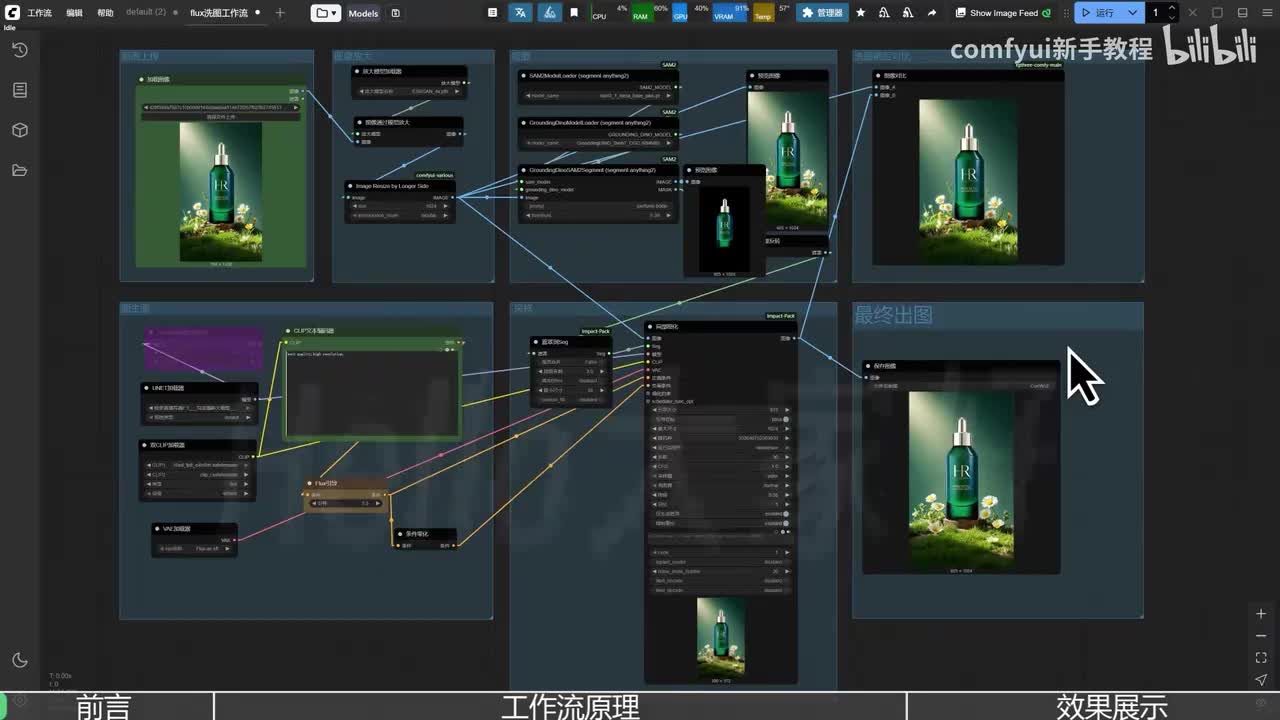This screenshot has width=1280, height=720.
Task: Zoom in with the plus canvas icon
Action: coord(1261,614)
